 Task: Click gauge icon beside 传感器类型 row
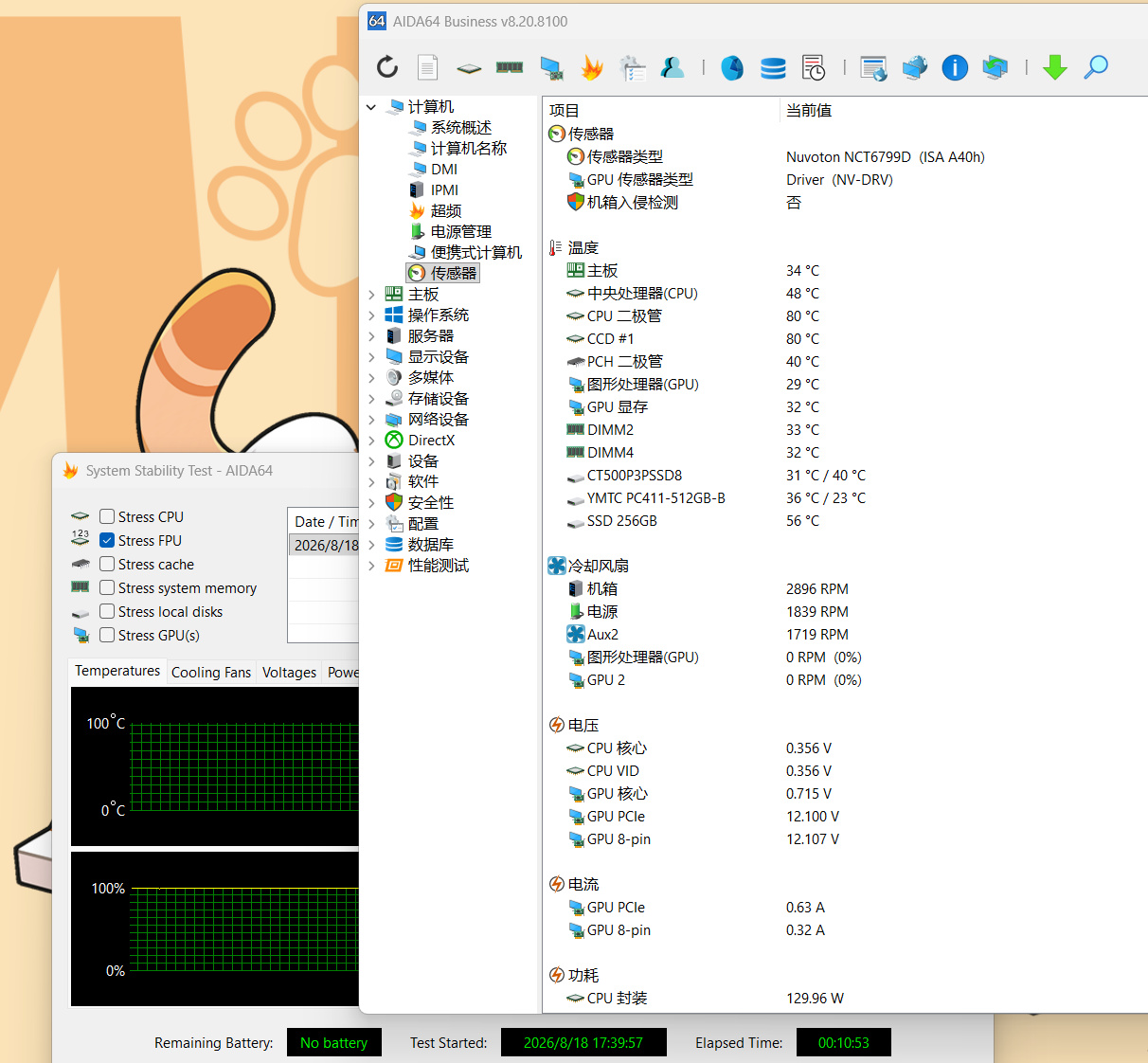[576, 156]
